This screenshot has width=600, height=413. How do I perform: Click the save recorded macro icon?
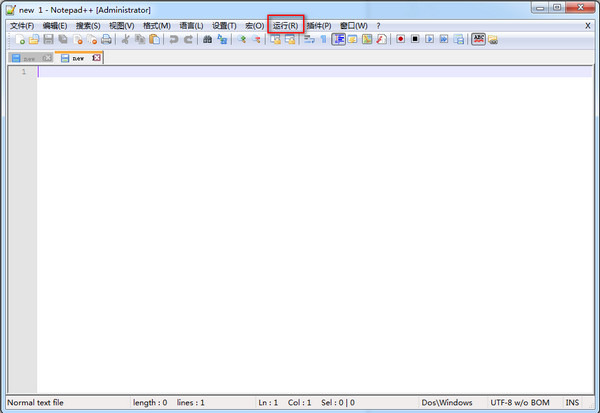click(x=458, y=39)
